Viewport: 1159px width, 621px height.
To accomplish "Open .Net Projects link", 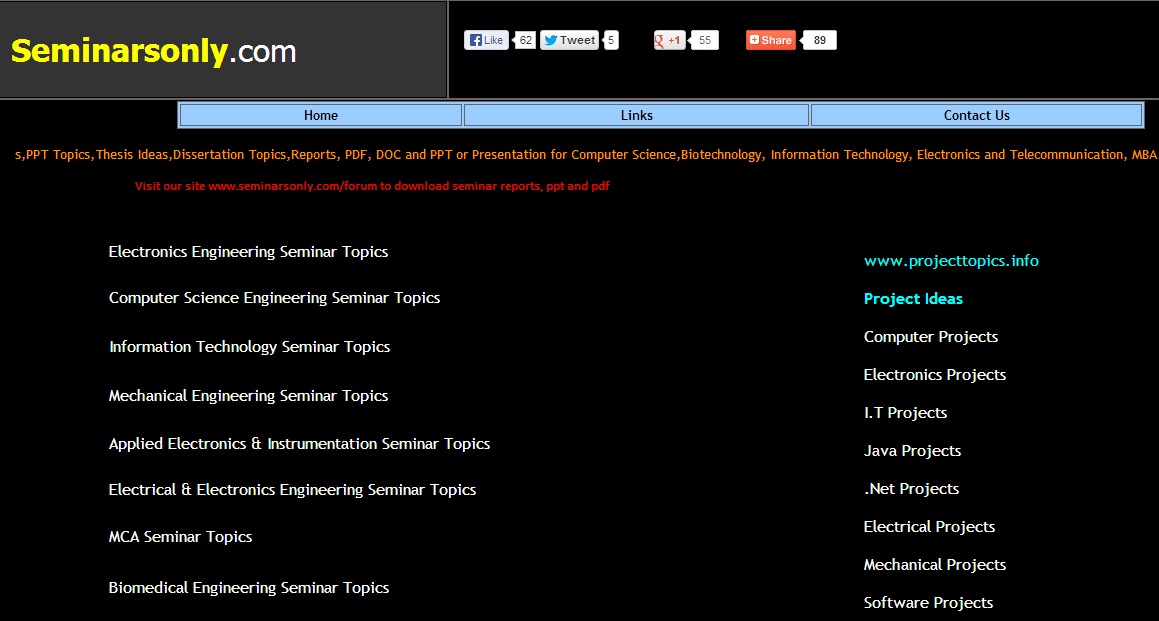I will click(x=911, y=489).
